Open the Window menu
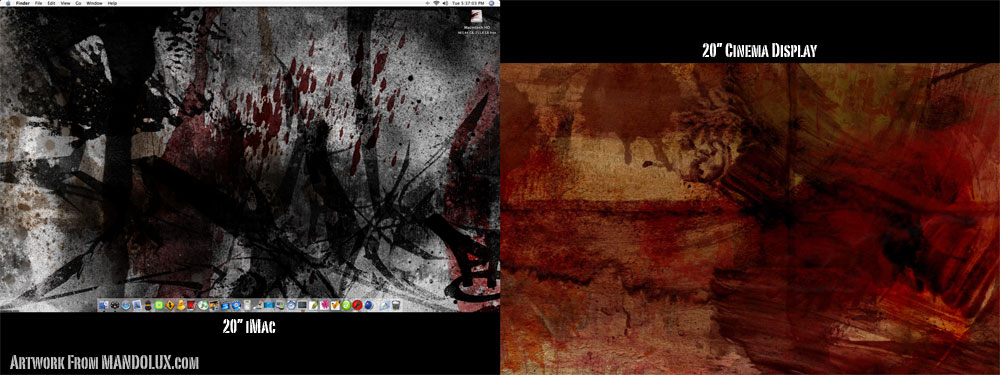This screenshot has height=375, width=1000. tap(94, 3)
